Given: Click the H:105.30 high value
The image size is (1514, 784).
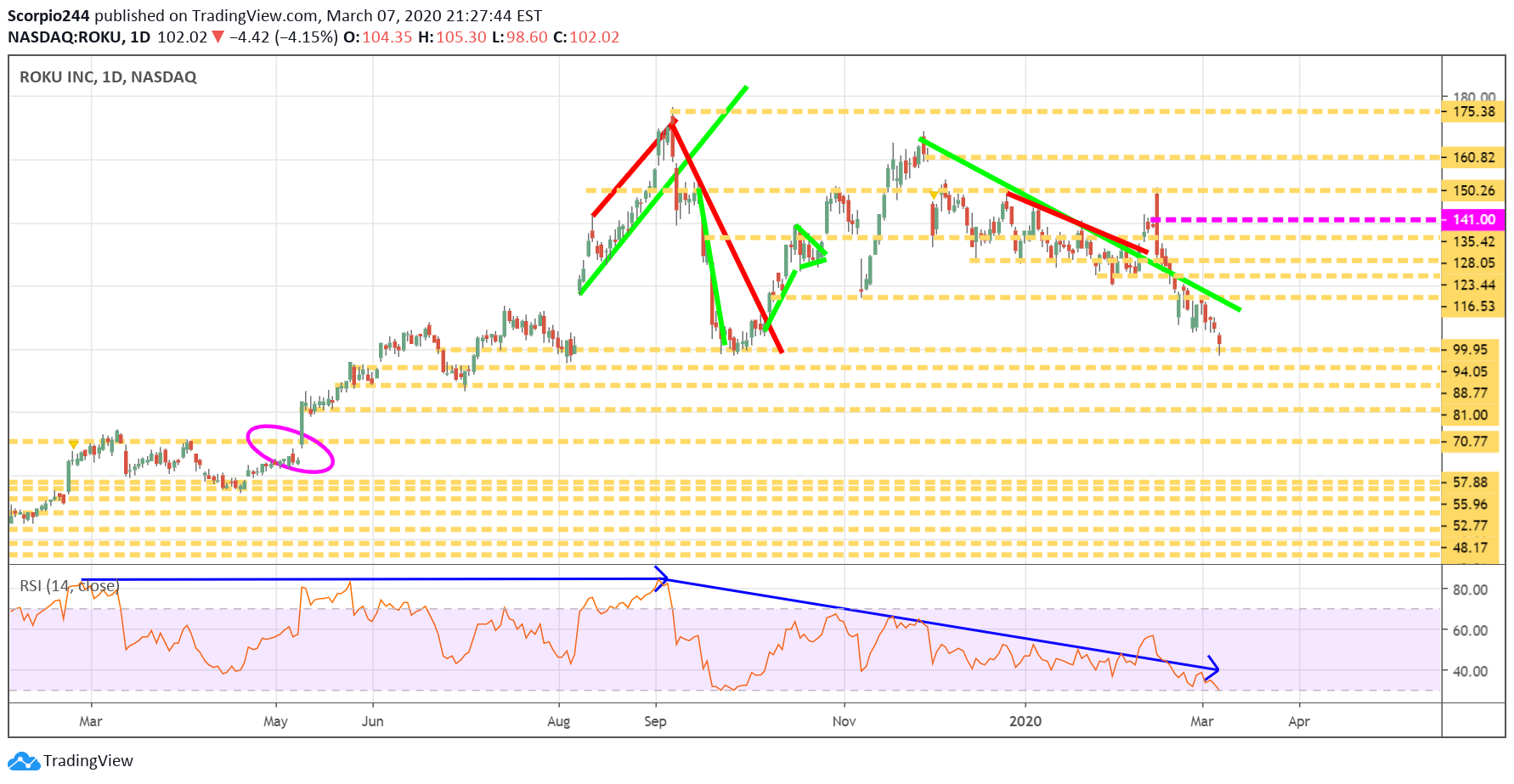Looking at the screenshot, I should click(452, 37).
